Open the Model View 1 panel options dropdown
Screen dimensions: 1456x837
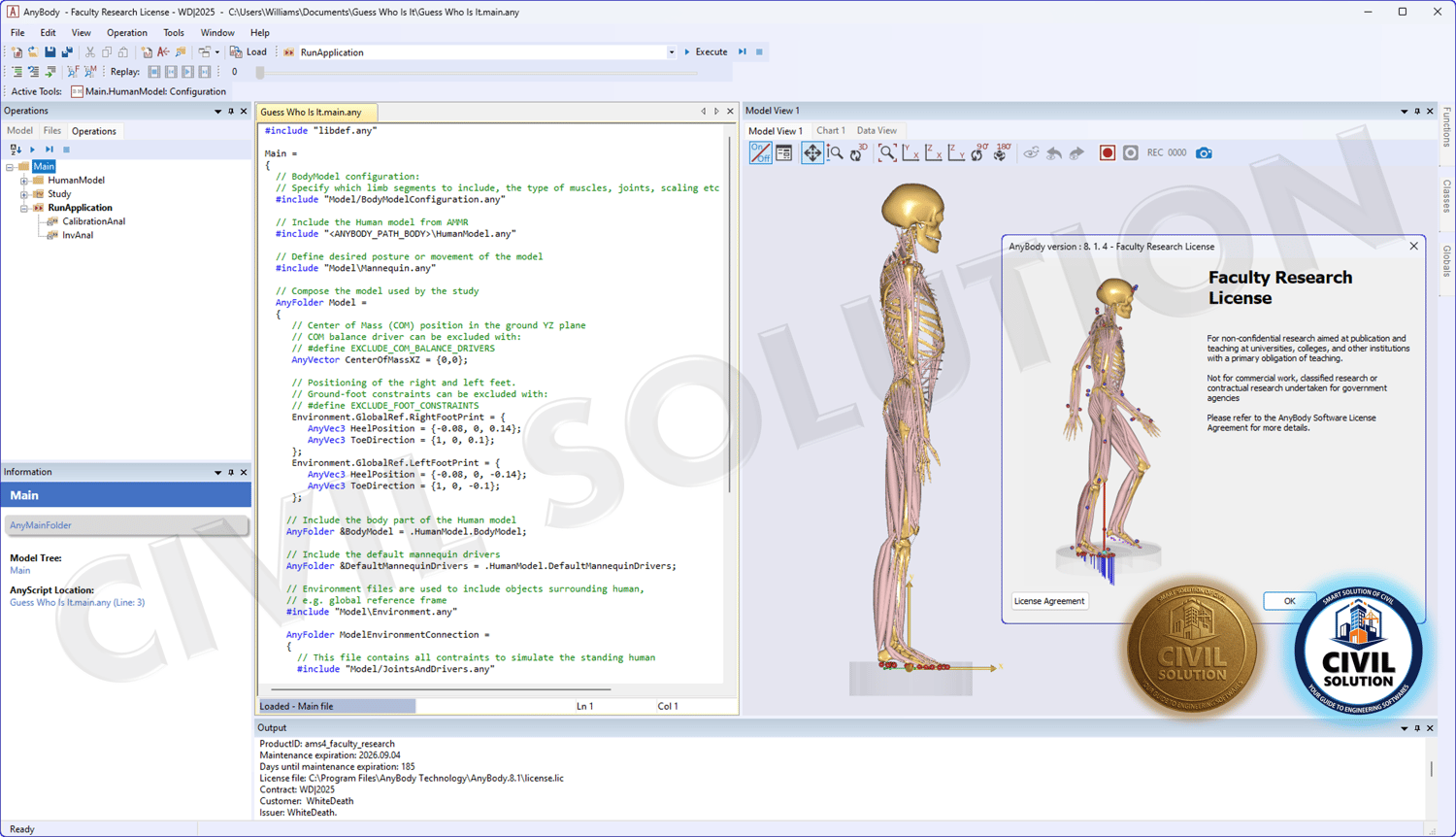click(x=1404, y=112)
